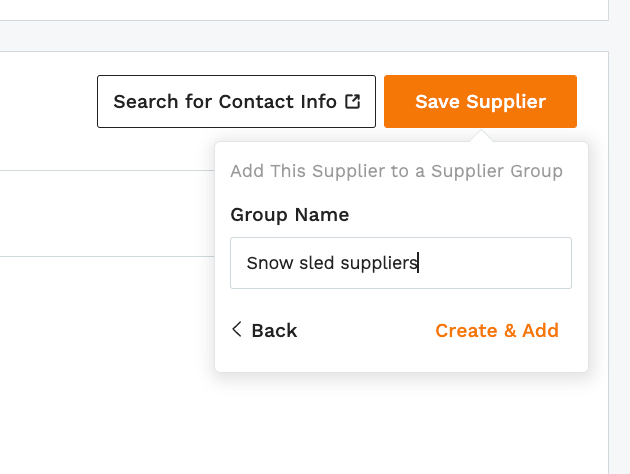Place cursor after 'Snow sled suppliers' text
The width and height of the screenshot is (630, 474).
[x=419, y=263]
